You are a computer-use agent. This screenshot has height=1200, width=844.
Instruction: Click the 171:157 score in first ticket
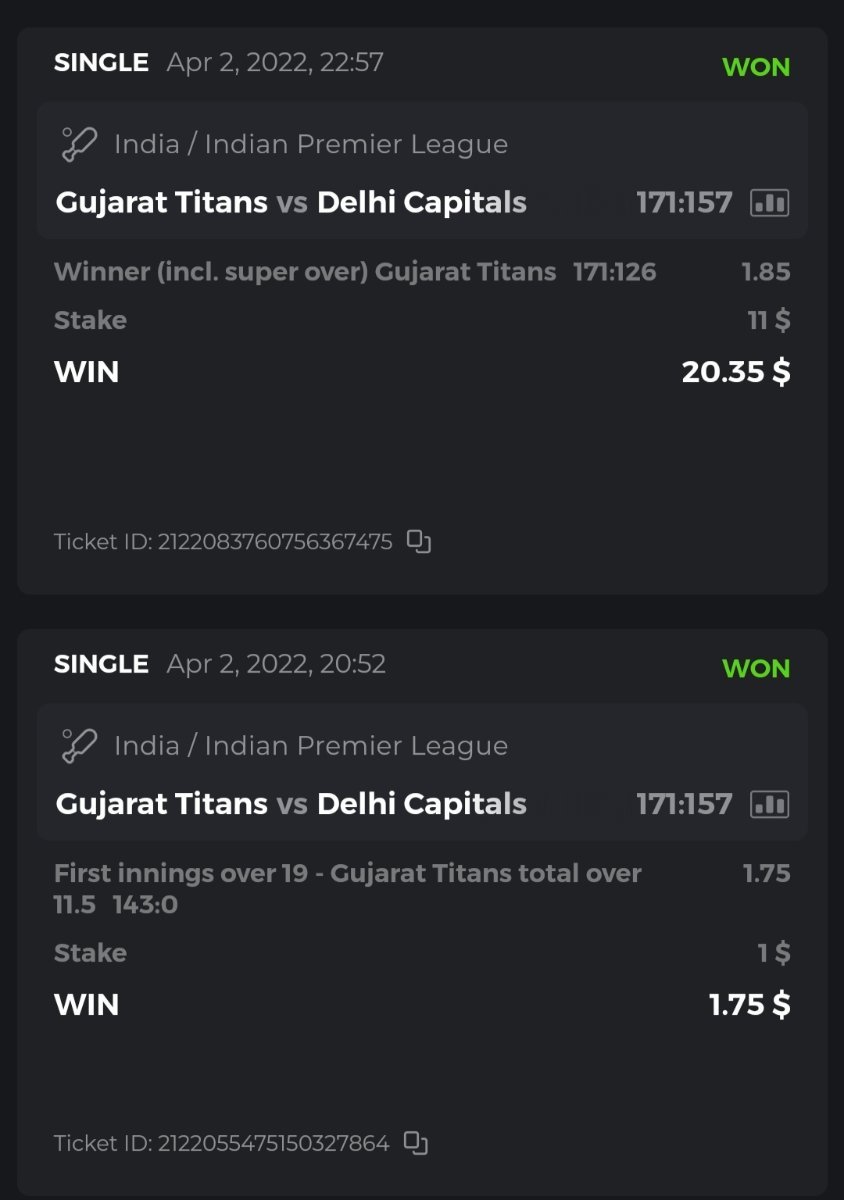(684, 203)
